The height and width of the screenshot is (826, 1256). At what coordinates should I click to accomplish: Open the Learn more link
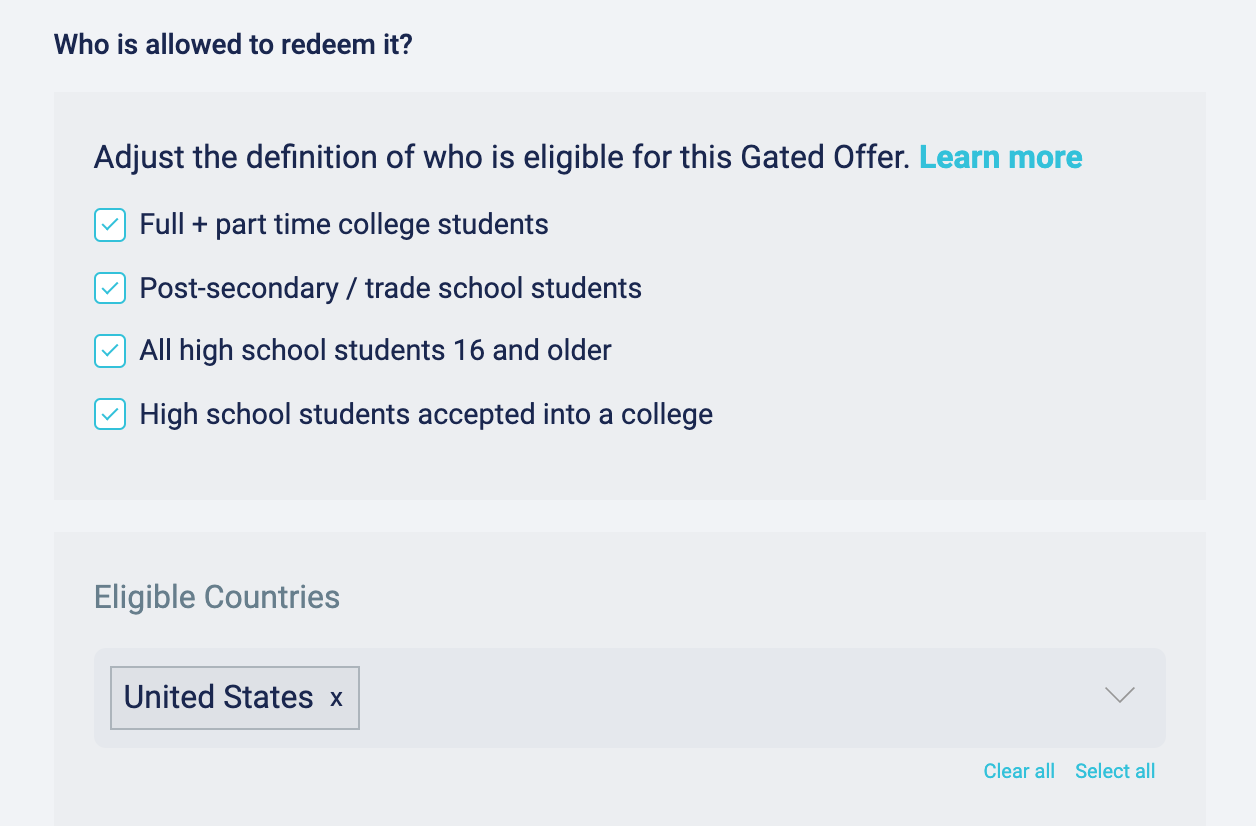1001,157
